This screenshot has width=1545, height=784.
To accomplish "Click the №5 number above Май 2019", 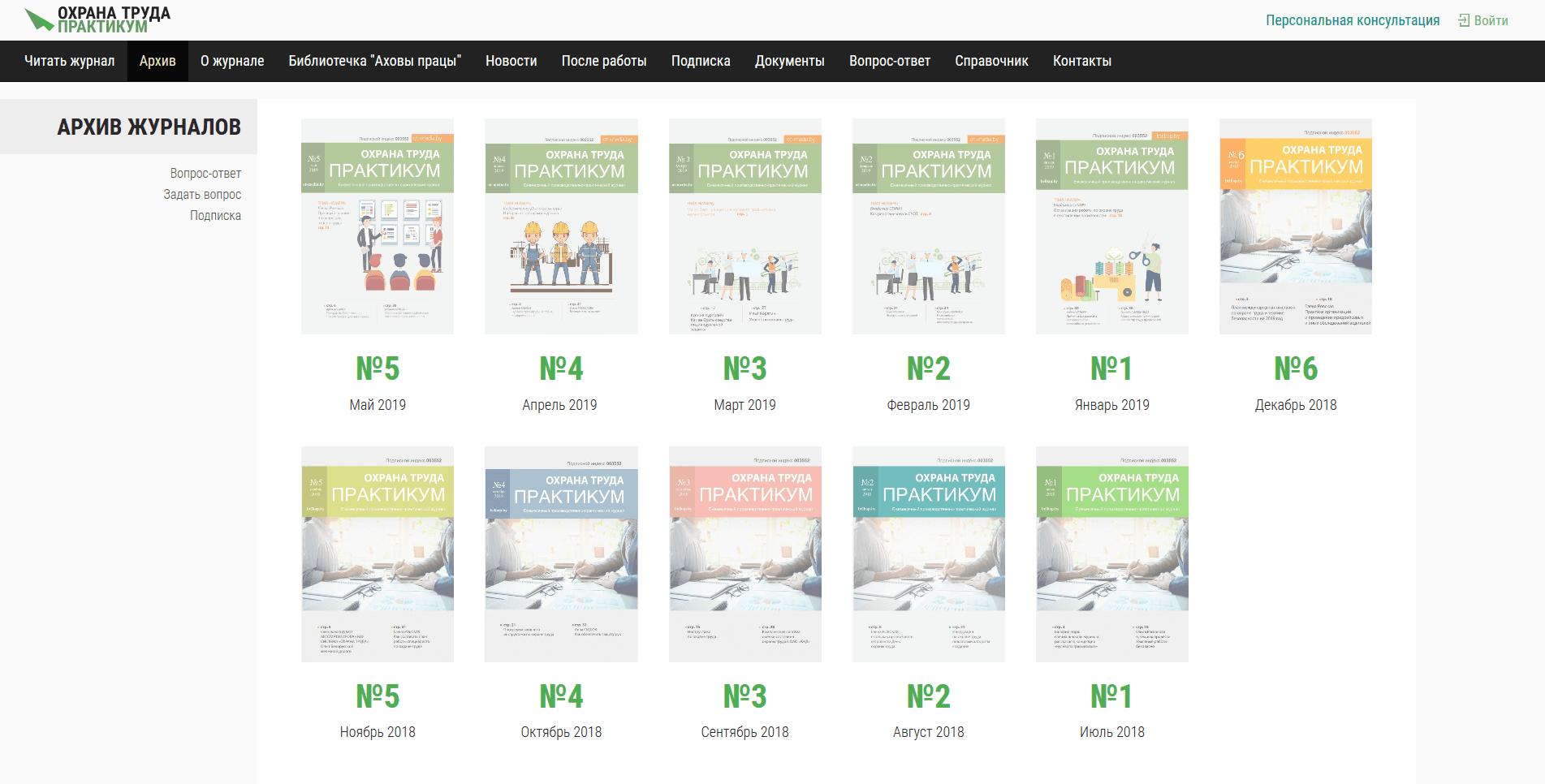I will (378, 368).
